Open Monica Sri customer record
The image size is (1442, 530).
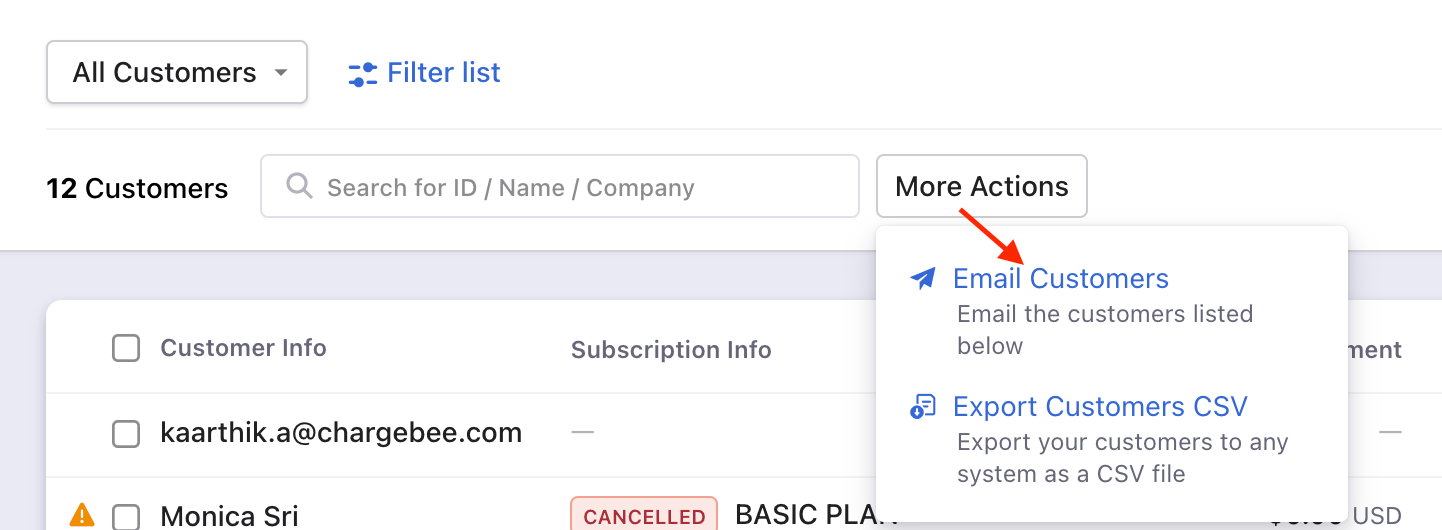pyautogui.click(x=229, y=517)
